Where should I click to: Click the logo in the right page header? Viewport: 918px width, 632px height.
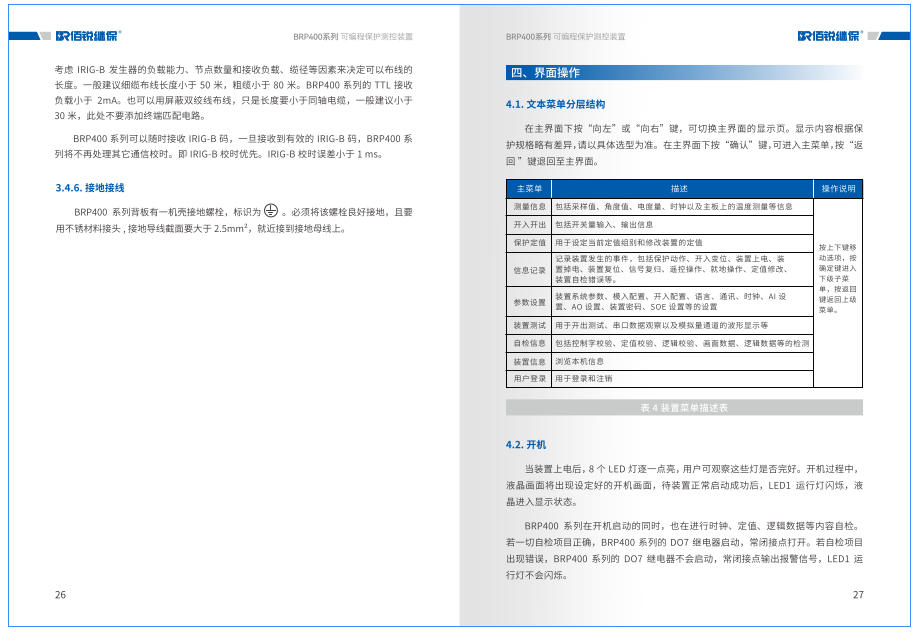[x=831, y=35]
